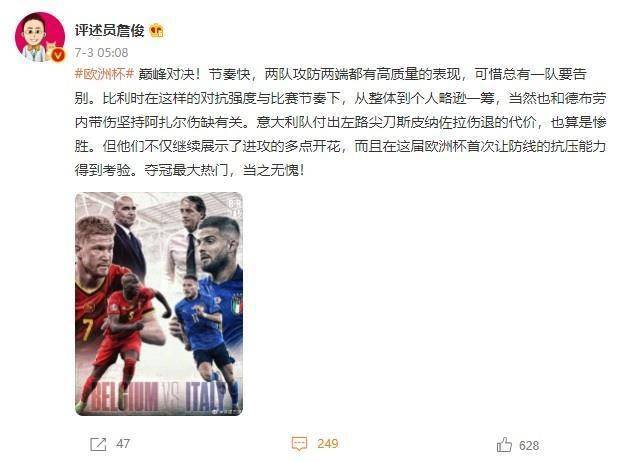
Task: Click the comment count 249
Action: pyautogui.click(x=328, y=443)
